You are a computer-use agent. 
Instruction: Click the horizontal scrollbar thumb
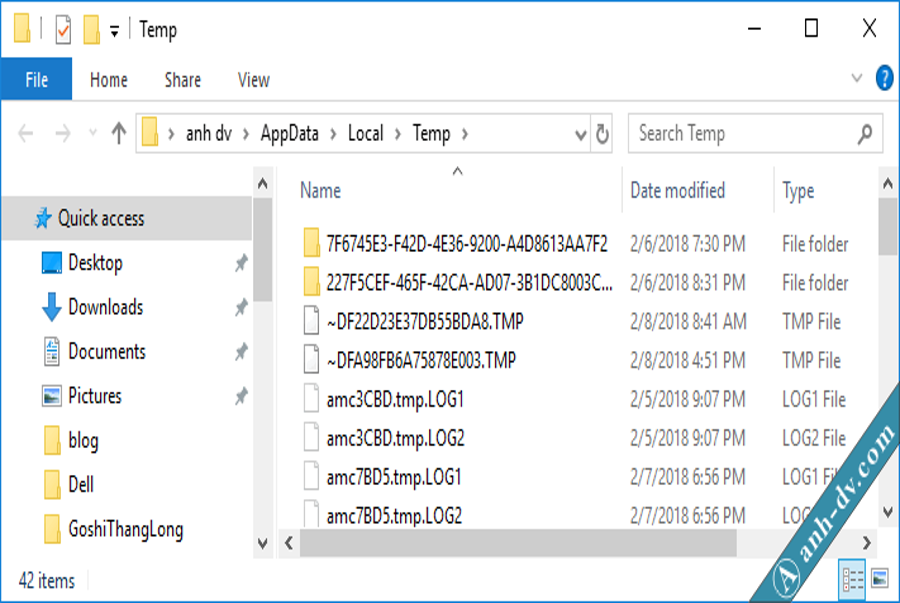pos(518,543)
